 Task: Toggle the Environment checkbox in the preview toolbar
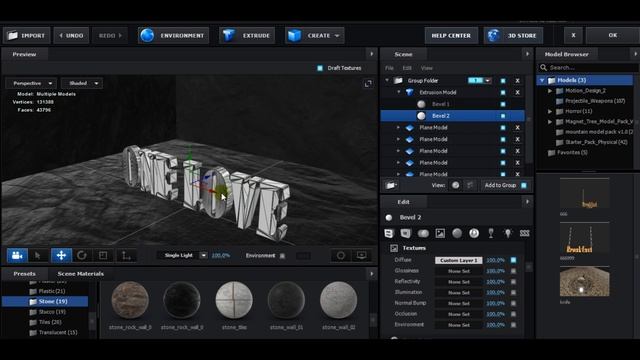pos(282,256)
